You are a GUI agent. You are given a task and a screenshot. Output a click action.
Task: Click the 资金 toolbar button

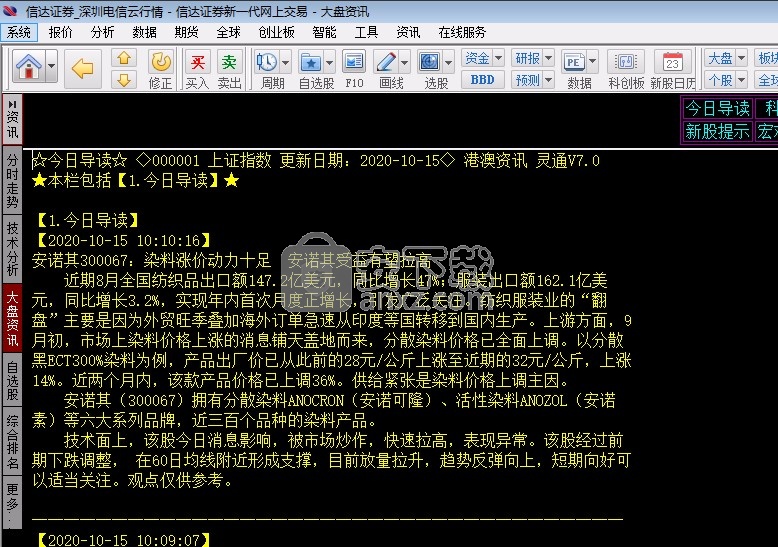477,58
